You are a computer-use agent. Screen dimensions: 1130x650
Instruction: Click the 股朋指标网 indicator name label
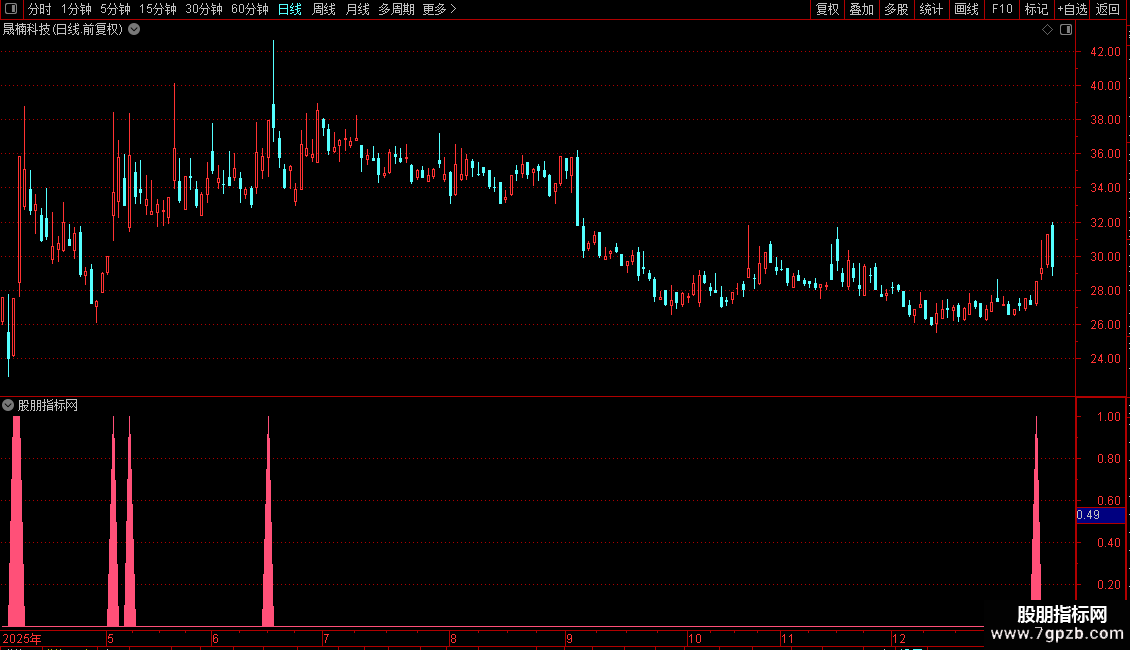[x=48, y=406]
